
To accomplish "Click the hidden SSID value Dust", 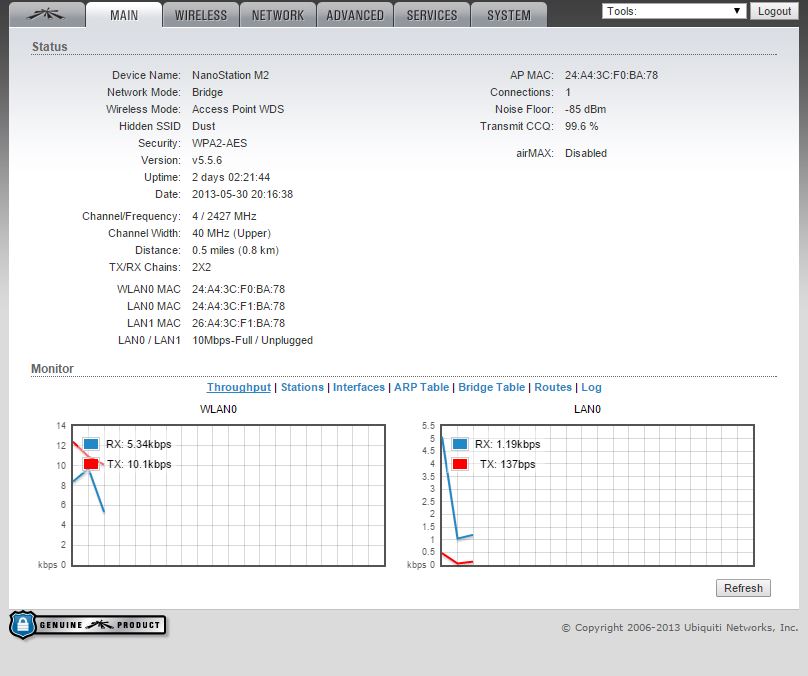I will click(204, 126).
